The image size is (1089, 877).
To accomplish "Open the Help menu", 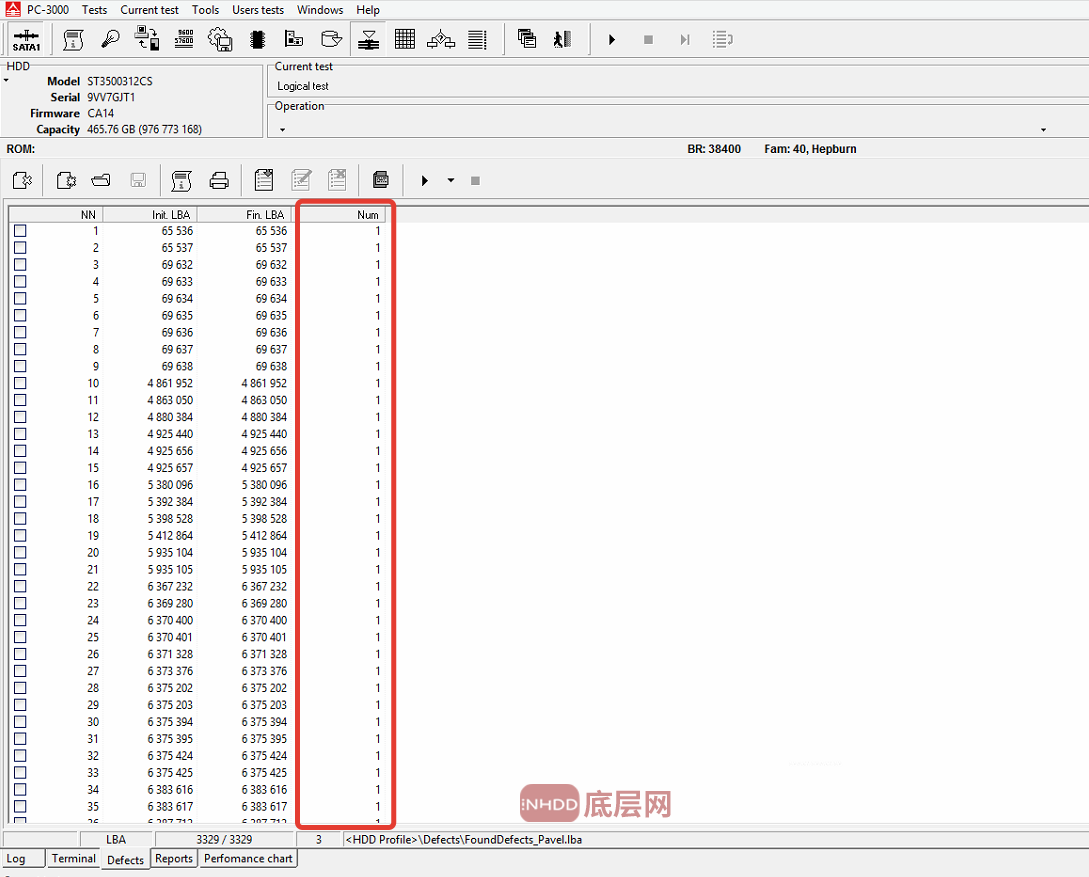I will coord(368,10).
